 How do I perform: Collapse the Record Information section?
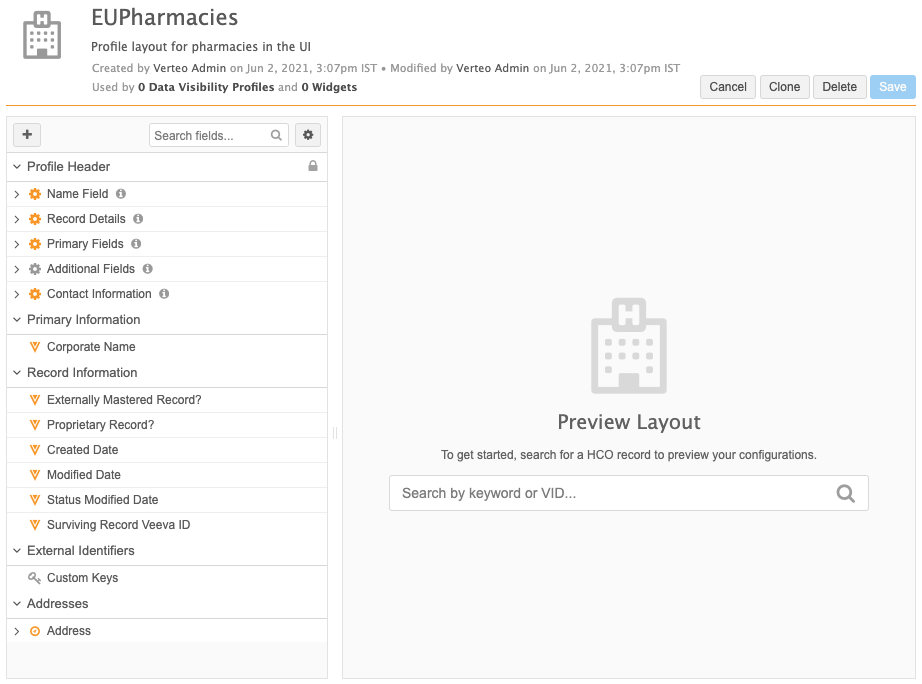point(17,373)
